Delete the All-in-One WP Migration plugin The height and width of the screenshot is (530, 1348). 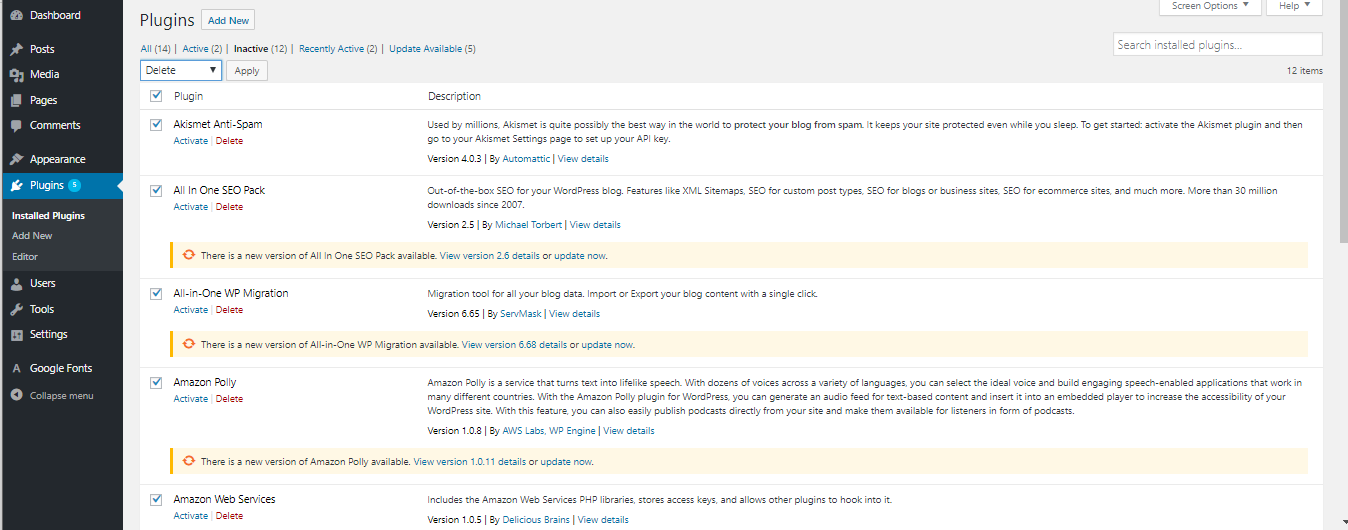pyautogui.click(x=229, y=310)
